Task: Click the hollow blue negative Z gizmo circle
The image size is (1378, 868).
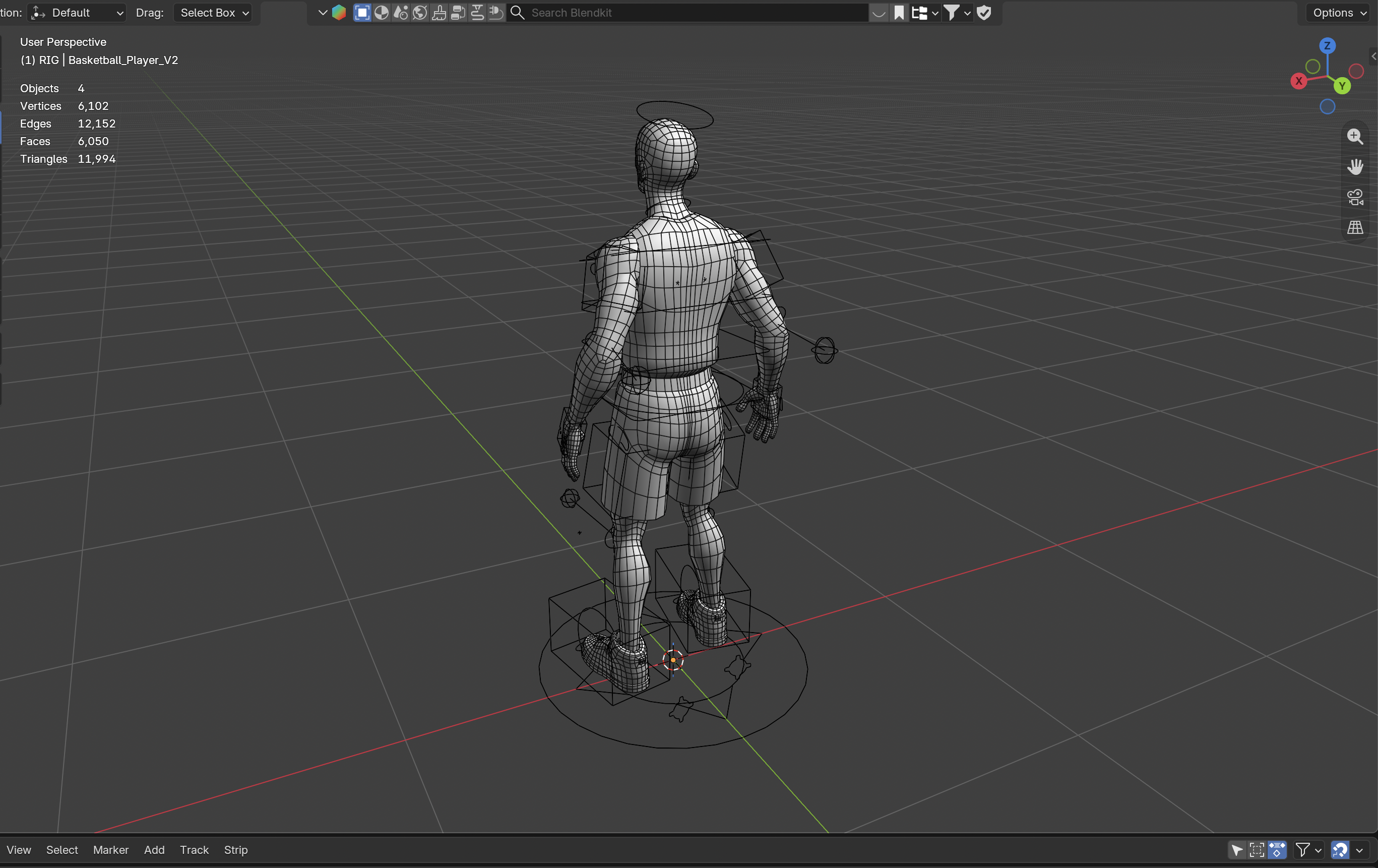Action: tap(1327, 106)
